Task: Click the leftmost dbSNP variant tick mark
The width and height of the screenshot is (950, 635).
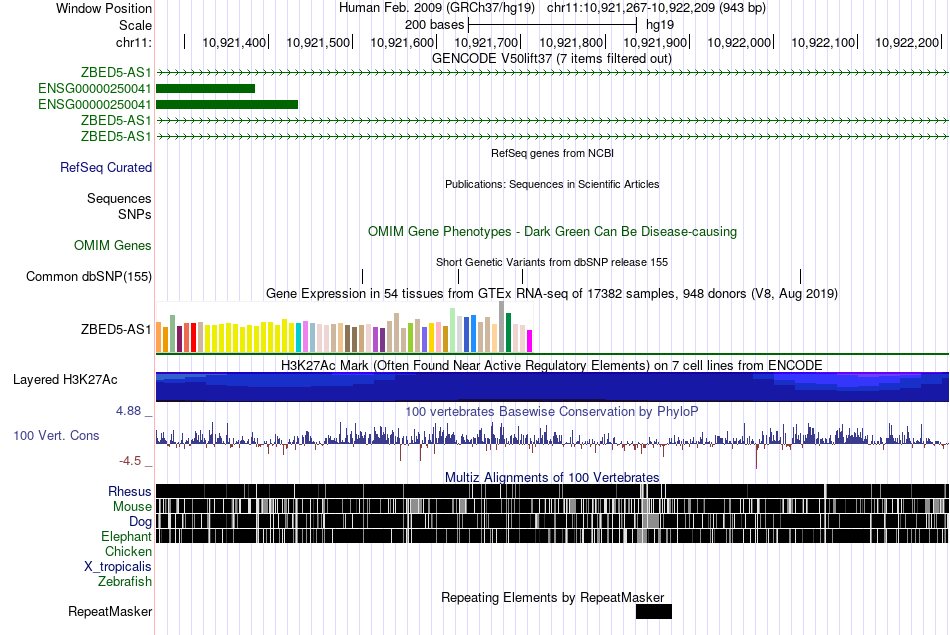Action: 362,276
